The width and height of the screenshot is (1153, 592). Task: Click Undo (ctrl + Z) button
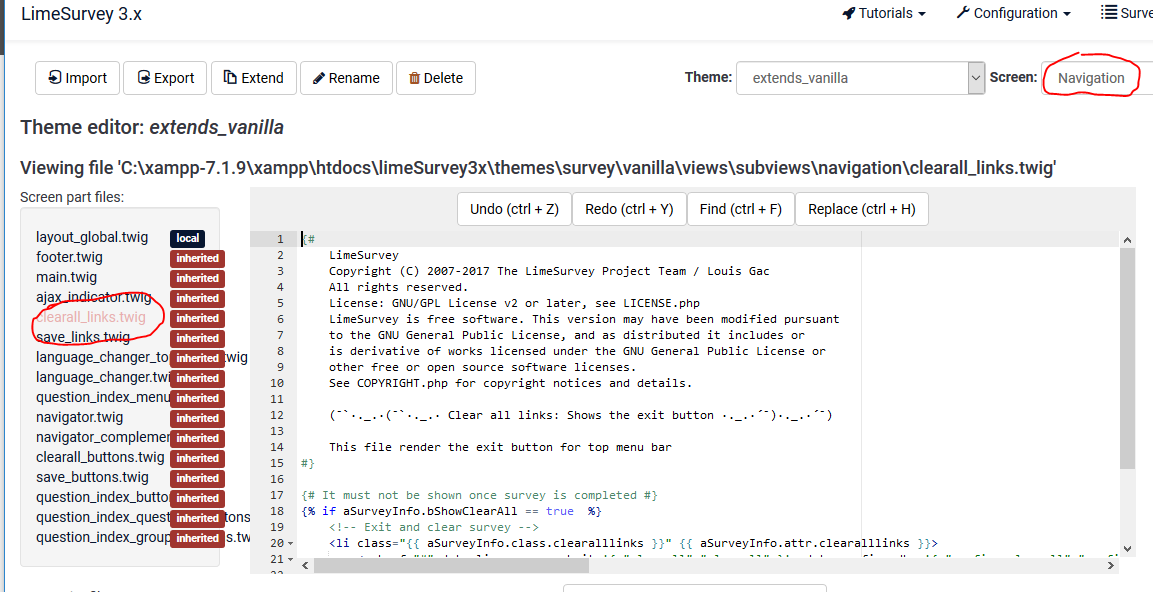[514, 209]
